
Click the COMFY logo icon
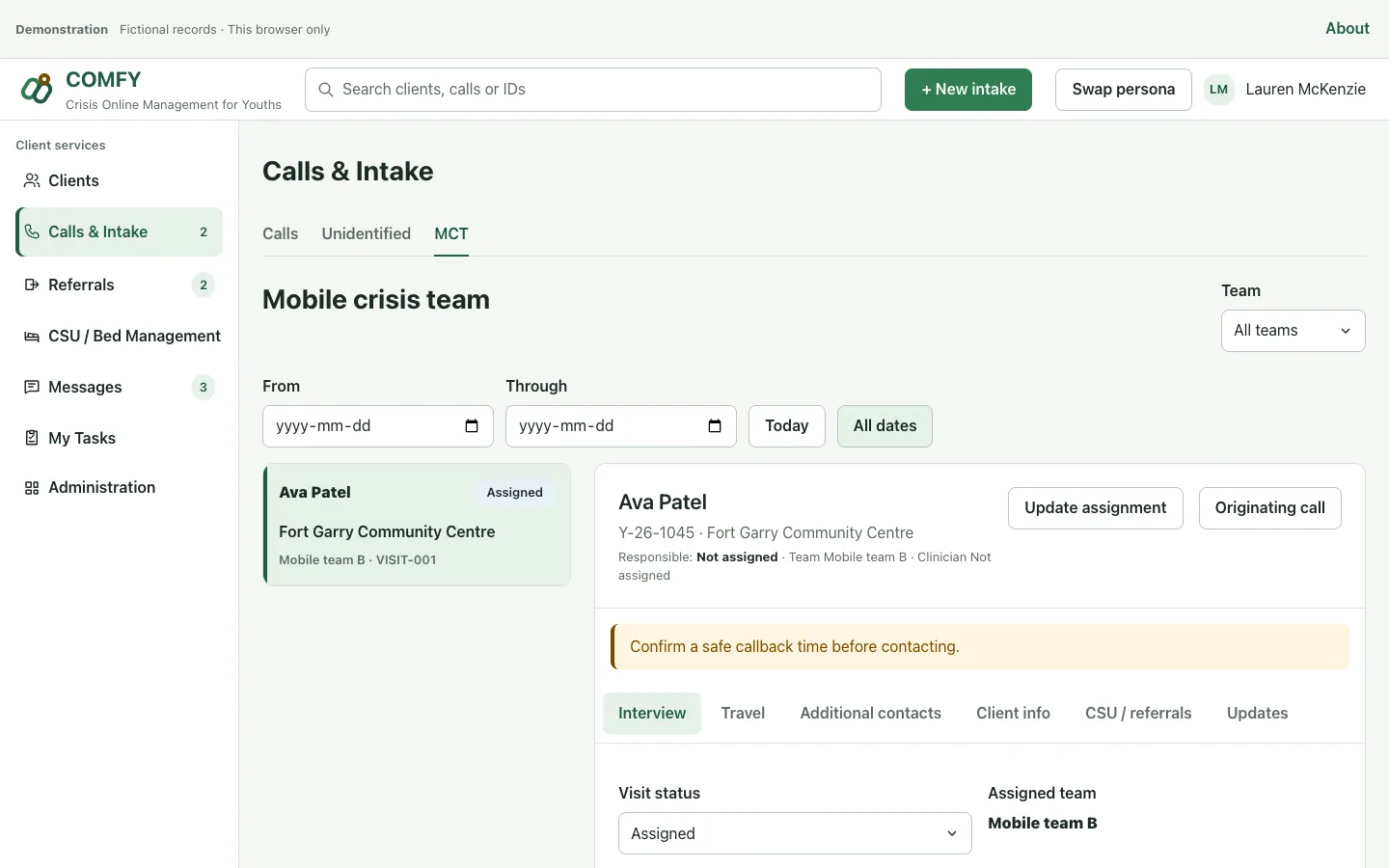37,89
